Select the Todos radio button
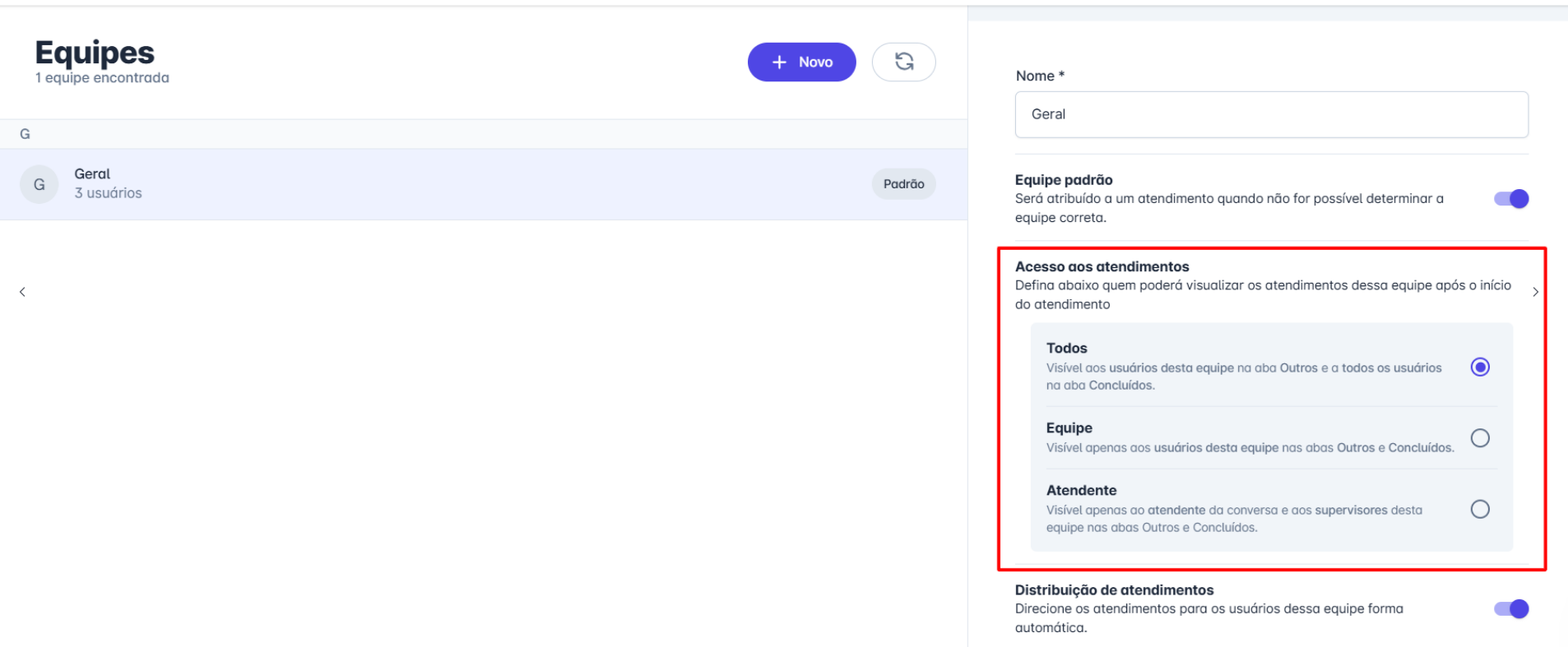Viewport: 1568px width, 647px height. click(x=1479, y=367)
